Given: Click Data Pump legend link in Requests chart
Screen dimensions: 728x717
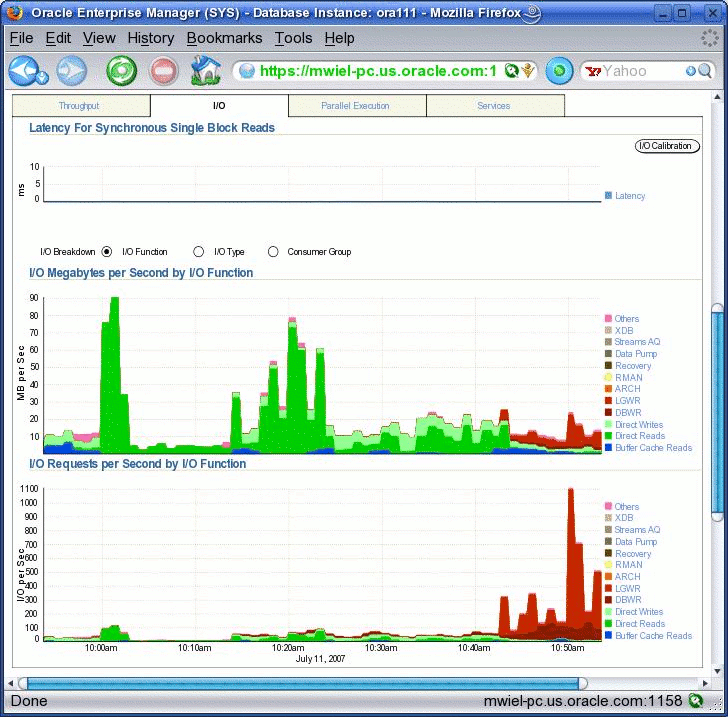Looking at the screenshot, I should 636,541.
